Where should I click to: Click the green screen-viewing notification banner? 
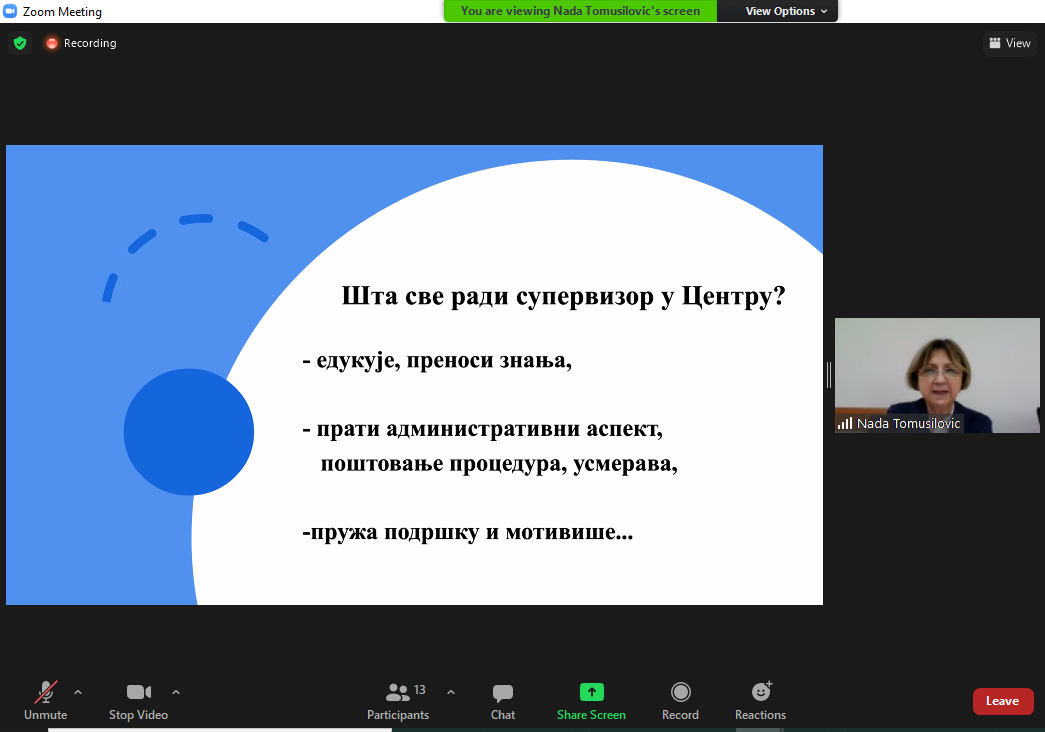click(580, 11)
